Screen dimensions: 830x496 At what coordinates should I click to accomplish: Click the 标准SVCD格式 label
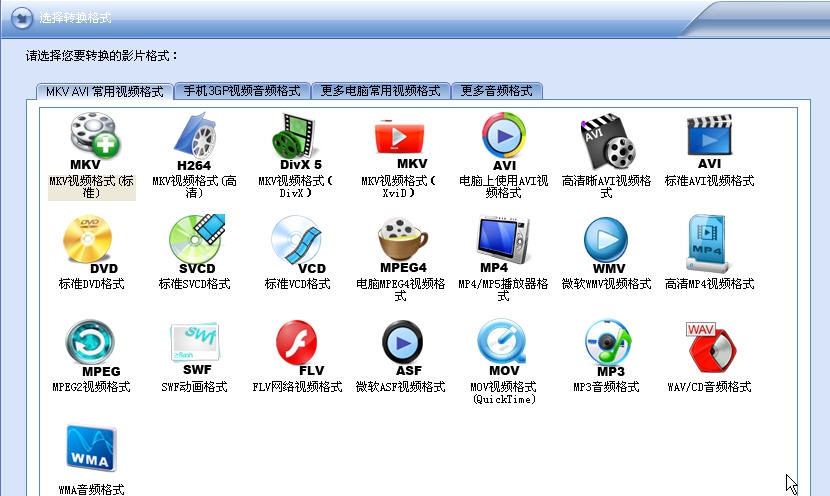[x=194, y=284]
